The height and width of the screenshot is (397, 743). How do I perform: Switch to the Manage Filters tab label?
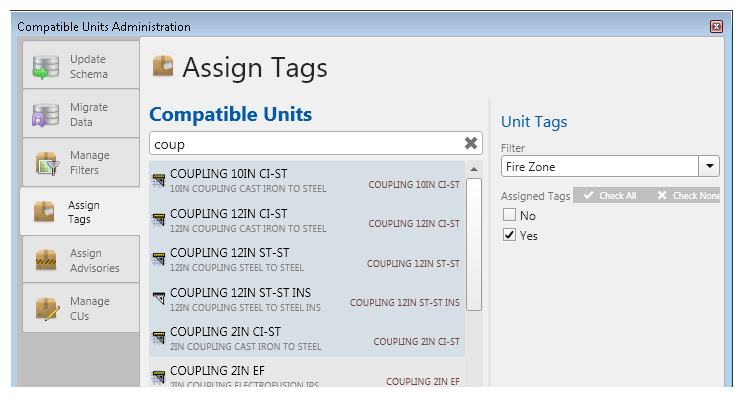click(x=90, y=162)
